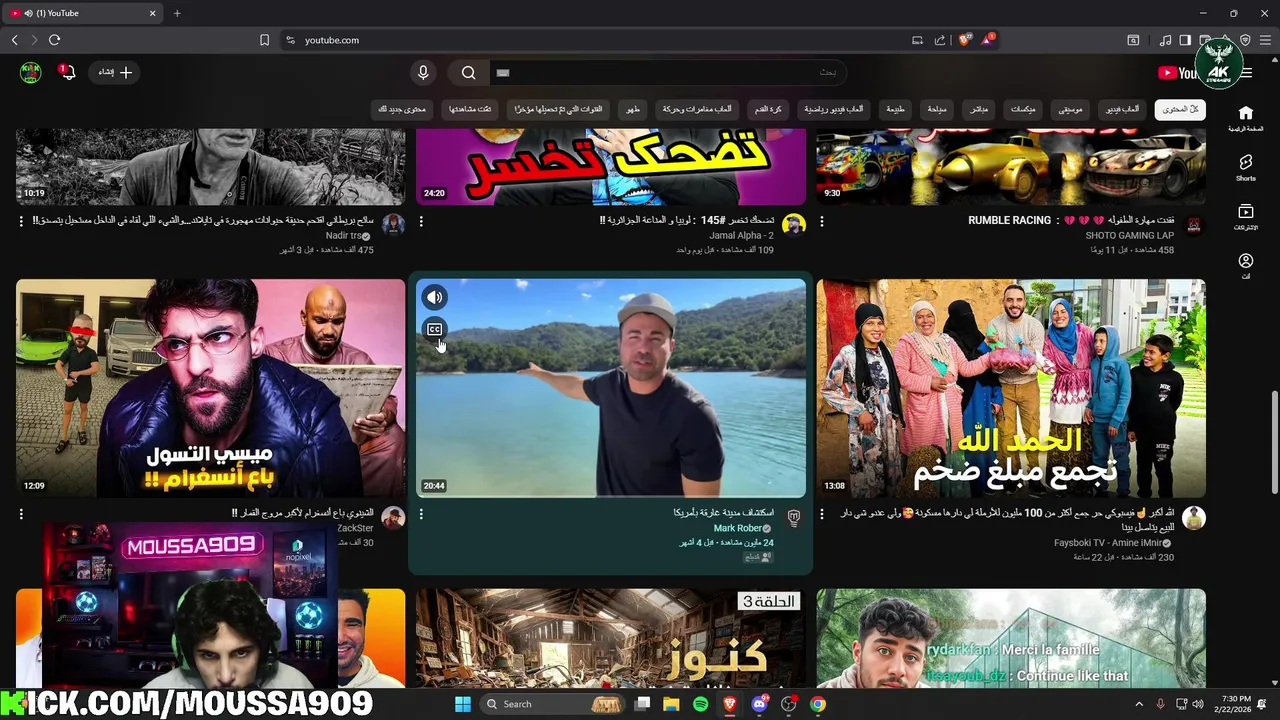Screen dimensions: 1280x720
Task: Open Brave VPN shield icon
Action: (1245, 40)
